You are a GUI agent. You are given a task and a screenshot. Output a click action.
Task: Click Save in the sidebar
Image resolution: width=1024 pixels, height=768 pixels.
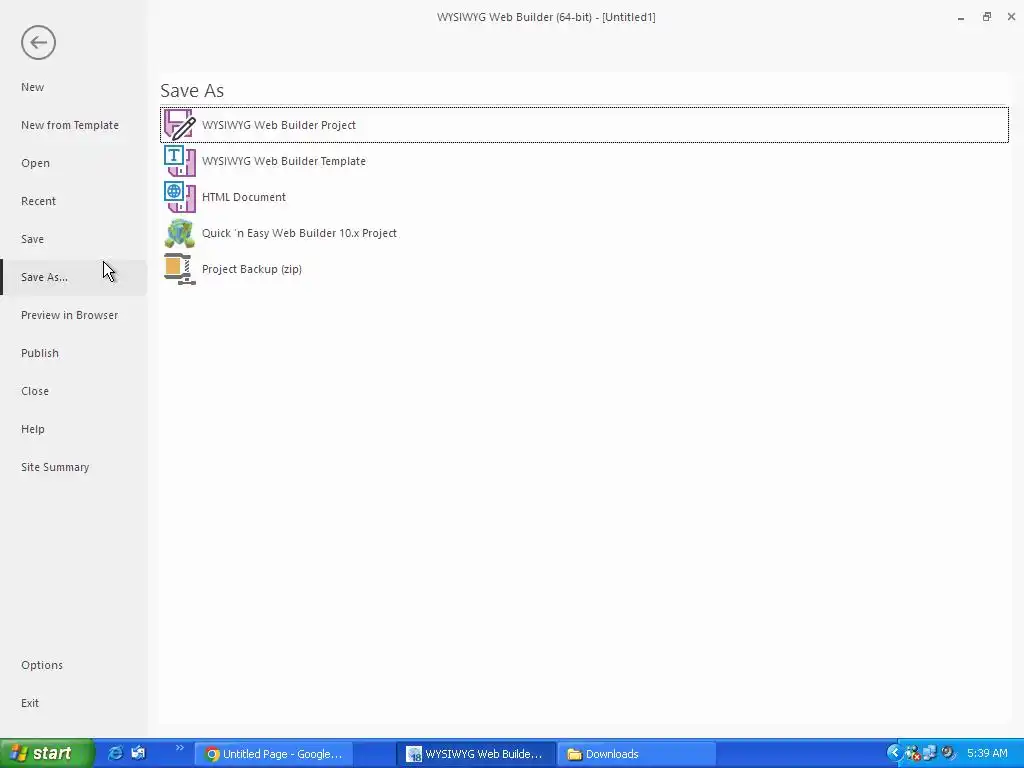pos(33,239)
